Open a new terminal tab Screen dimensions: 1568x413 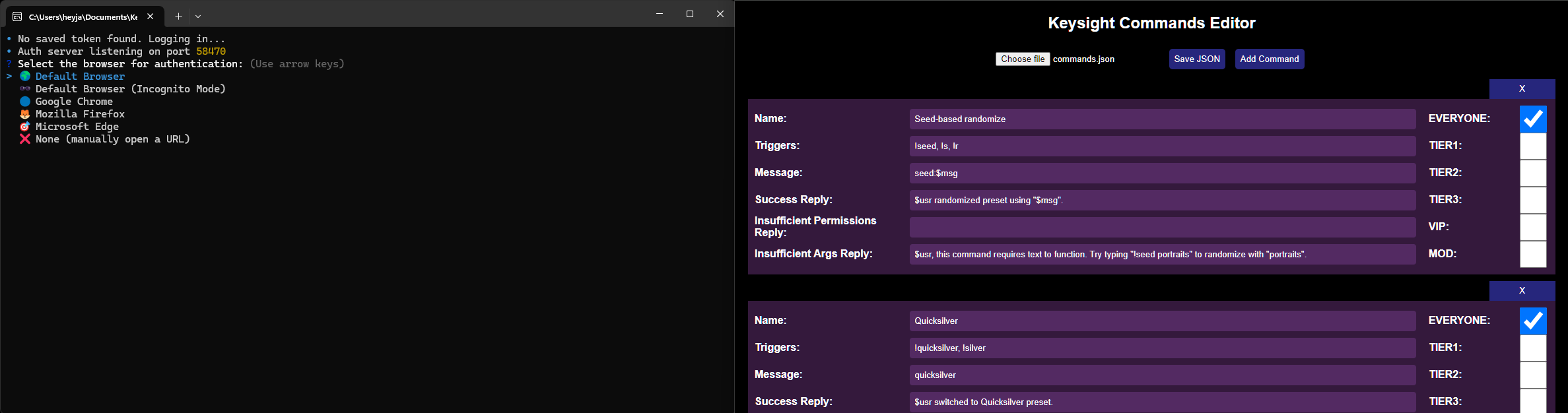coord(178,16)
